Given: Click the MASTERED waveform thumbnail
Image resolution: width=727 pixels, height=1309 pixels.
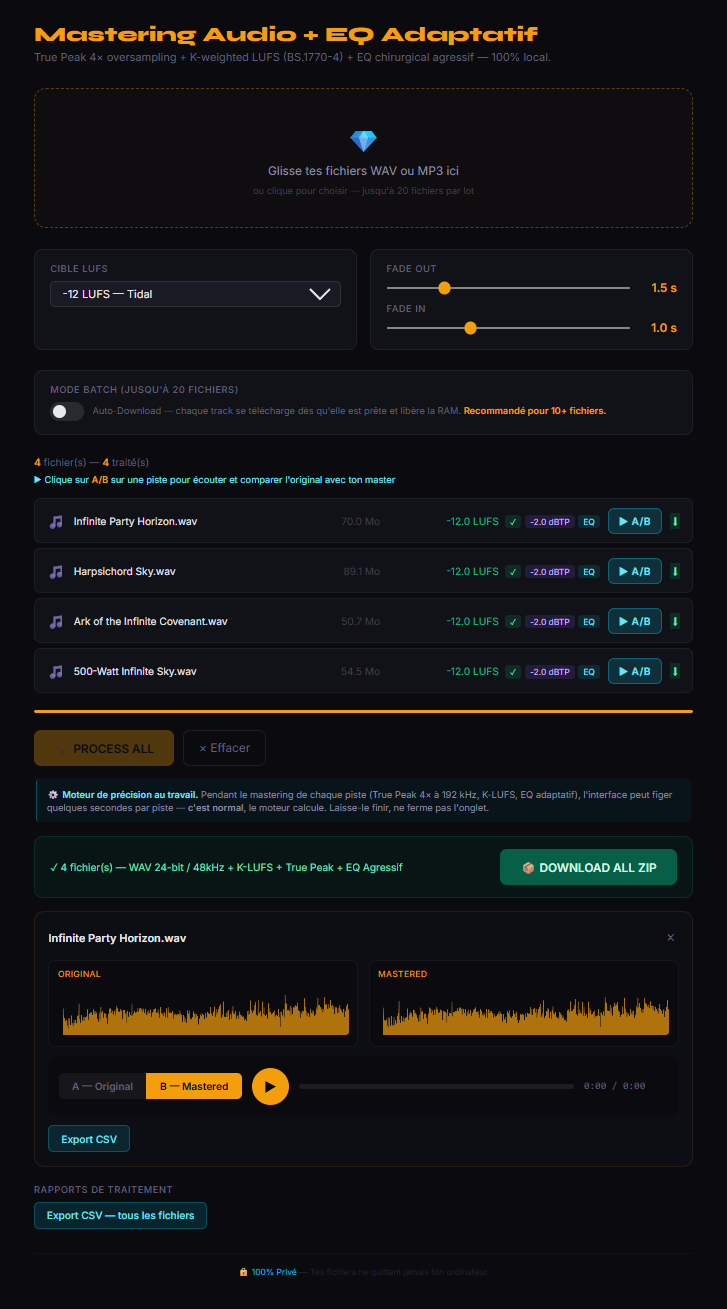Looking at the screenshot, I should 524,1003.
